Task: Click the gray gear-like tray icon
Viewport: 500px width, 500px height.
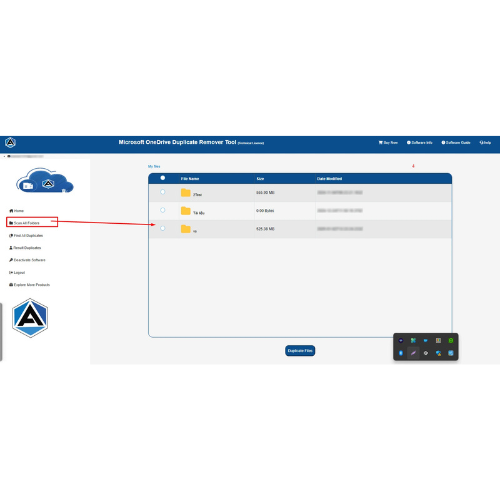Action: 426,353
